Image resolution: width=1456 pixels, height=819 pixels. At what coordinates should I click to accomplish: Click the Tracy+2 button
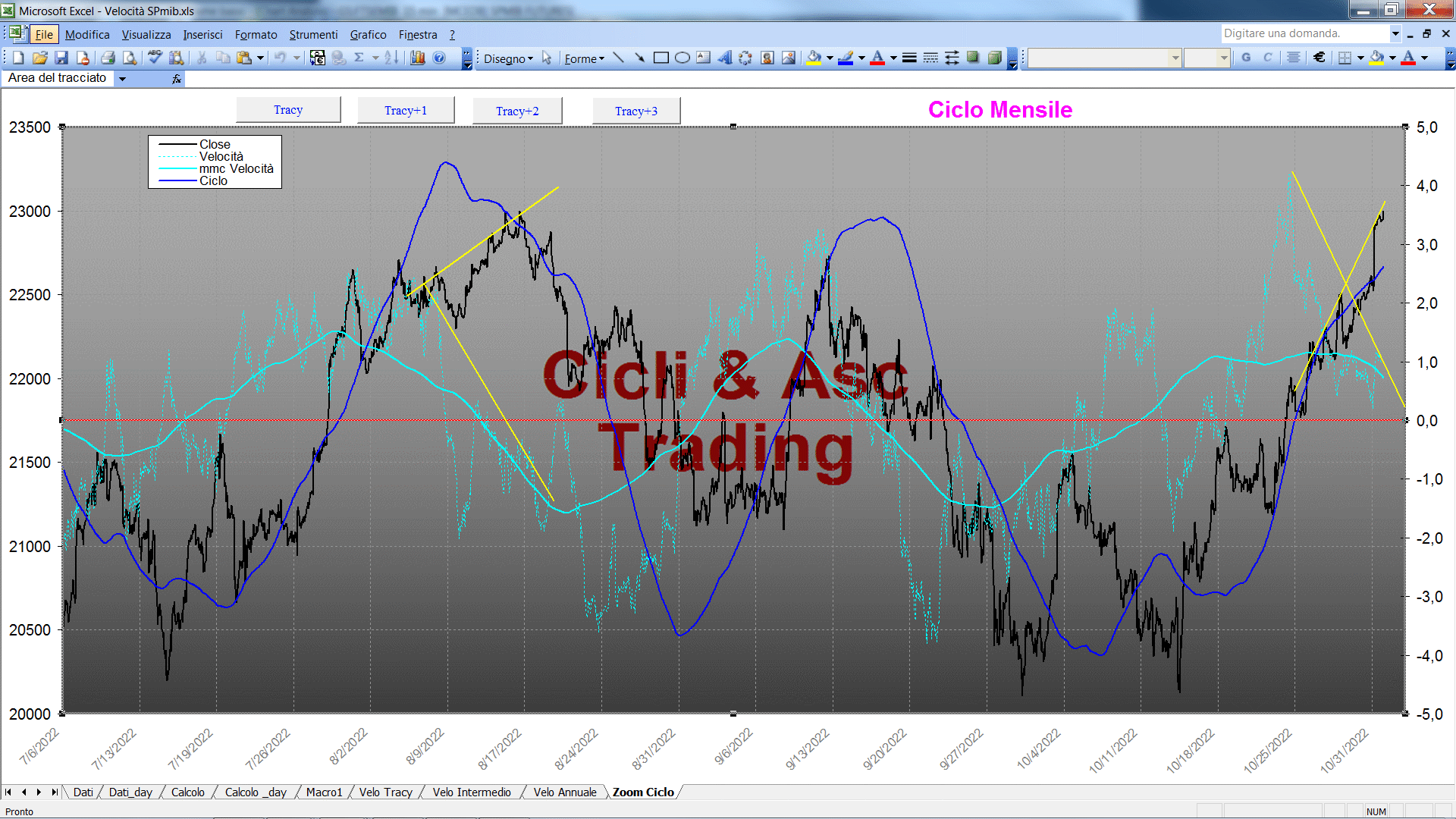point(517,111)
